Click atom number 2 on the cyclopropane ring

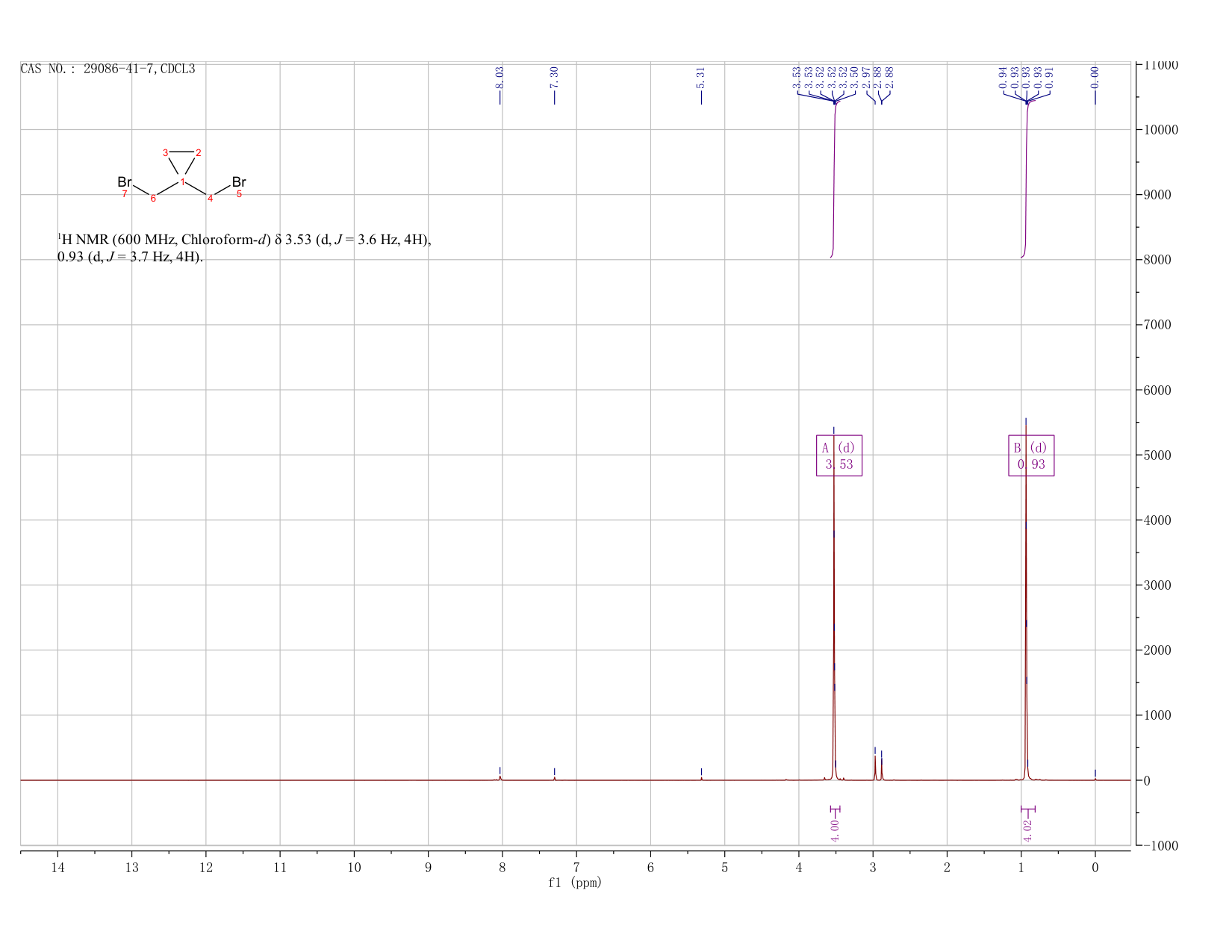click(199, 153)
